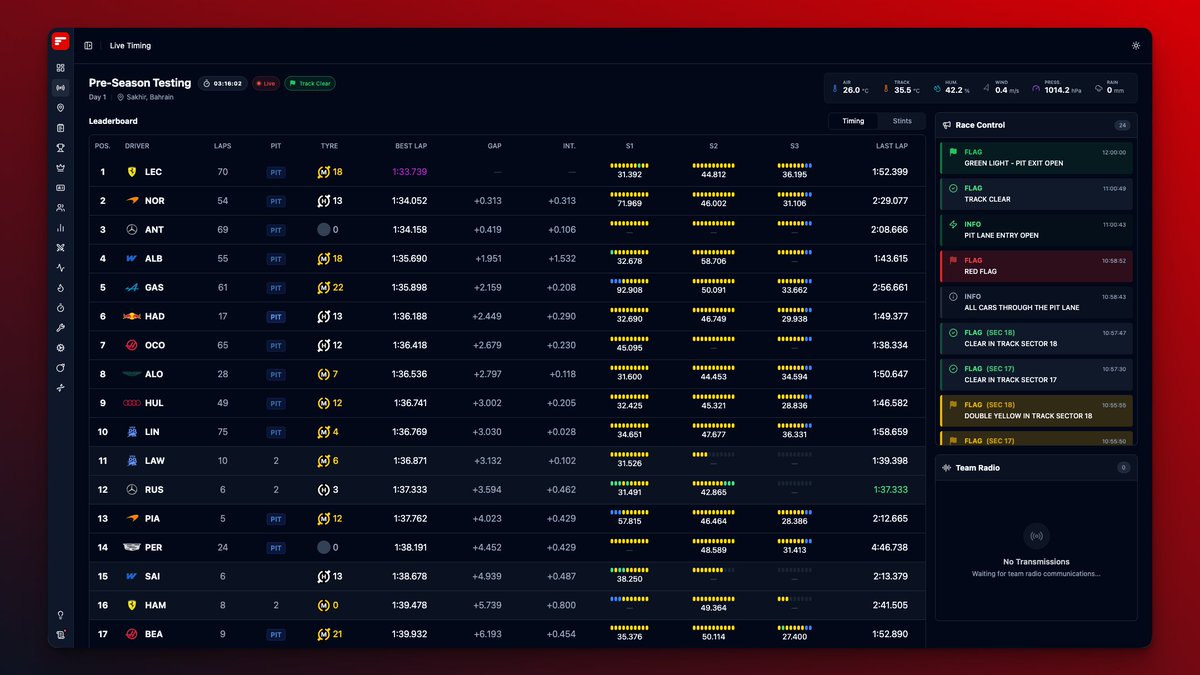Open DOUBLE YELLOW IN TRACK SECTOR 18 message

[1036, 410]
